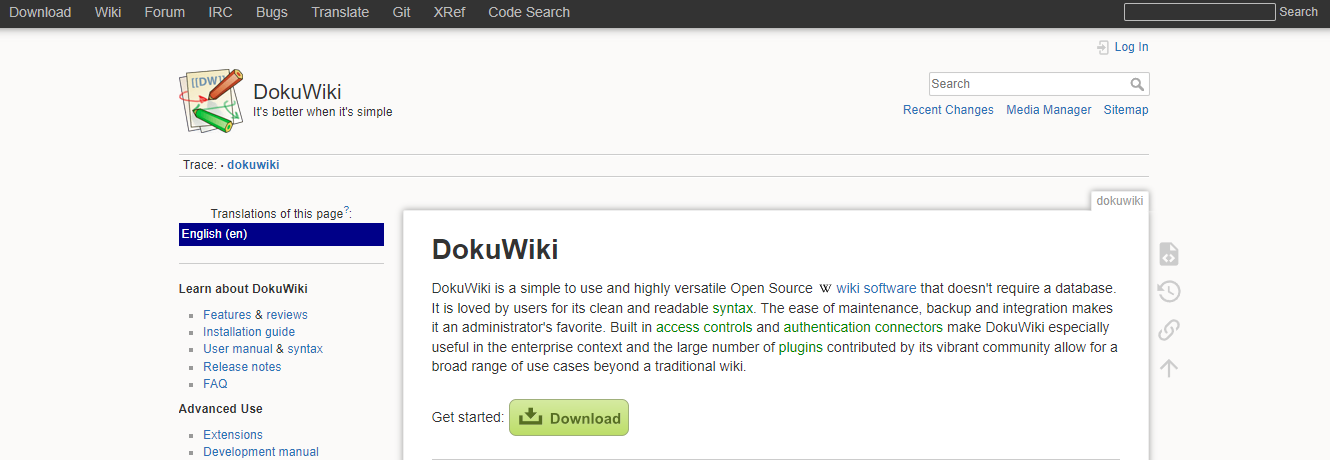
Task: Click the translations help question mark
Action: point(346,211)
